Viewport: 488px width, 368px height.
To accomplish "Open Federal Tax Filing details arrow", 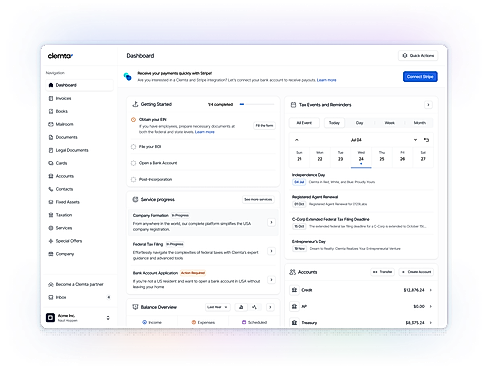I will 272,251.
